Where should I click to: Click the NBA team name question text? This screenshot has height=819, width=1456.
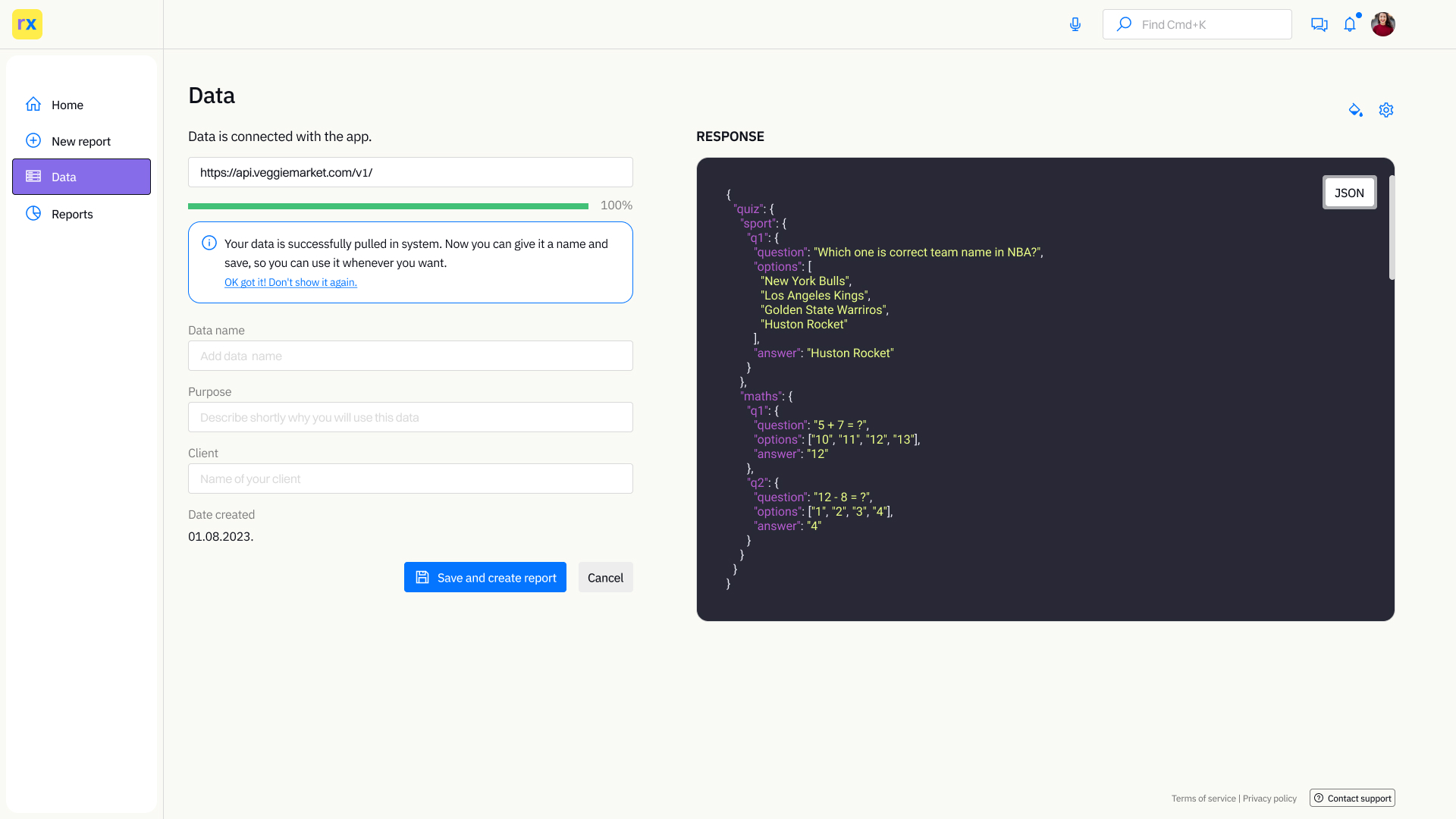coord(927,253)
